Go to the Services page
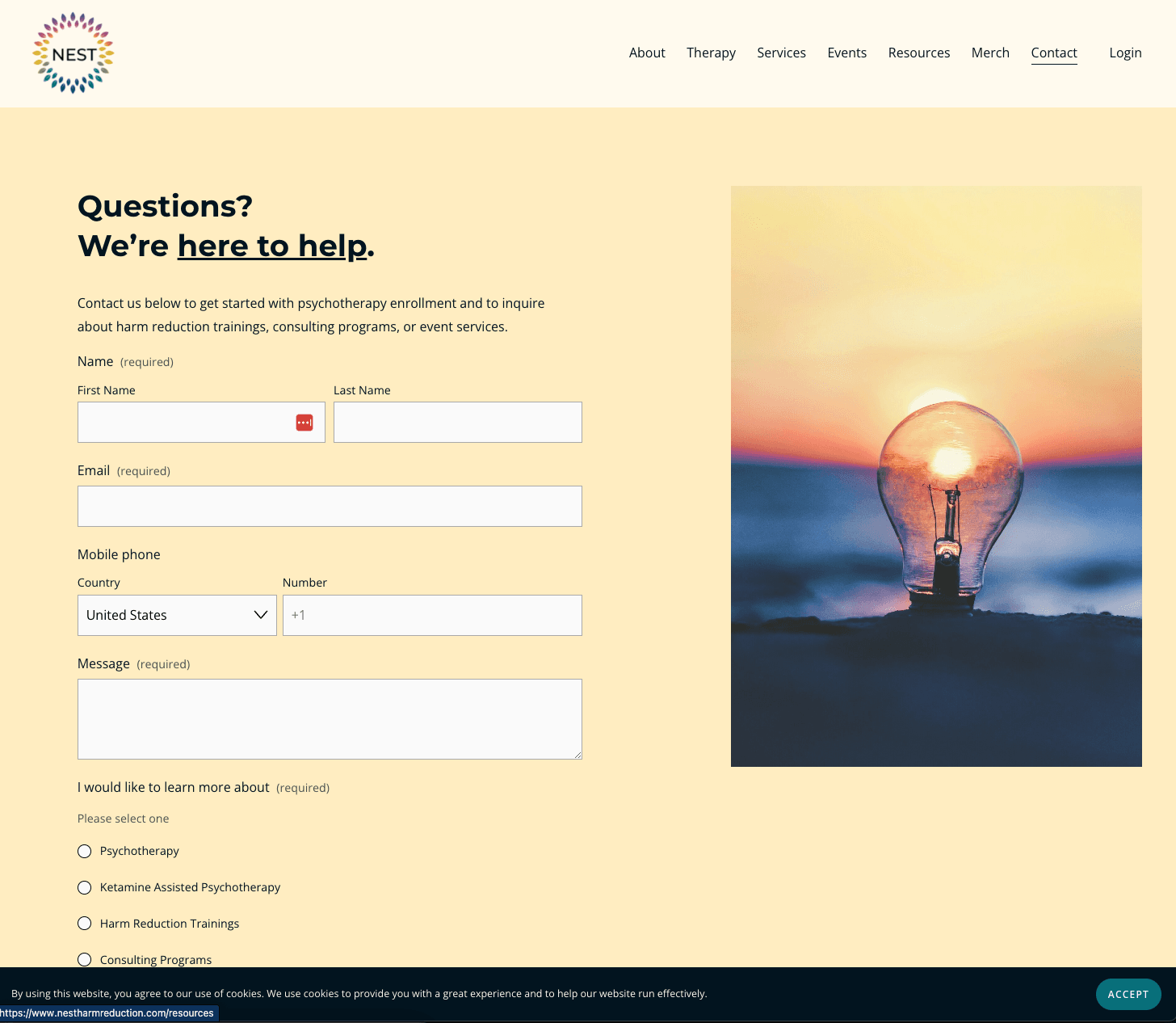Screen dimensions: 1176x1023 781,53
